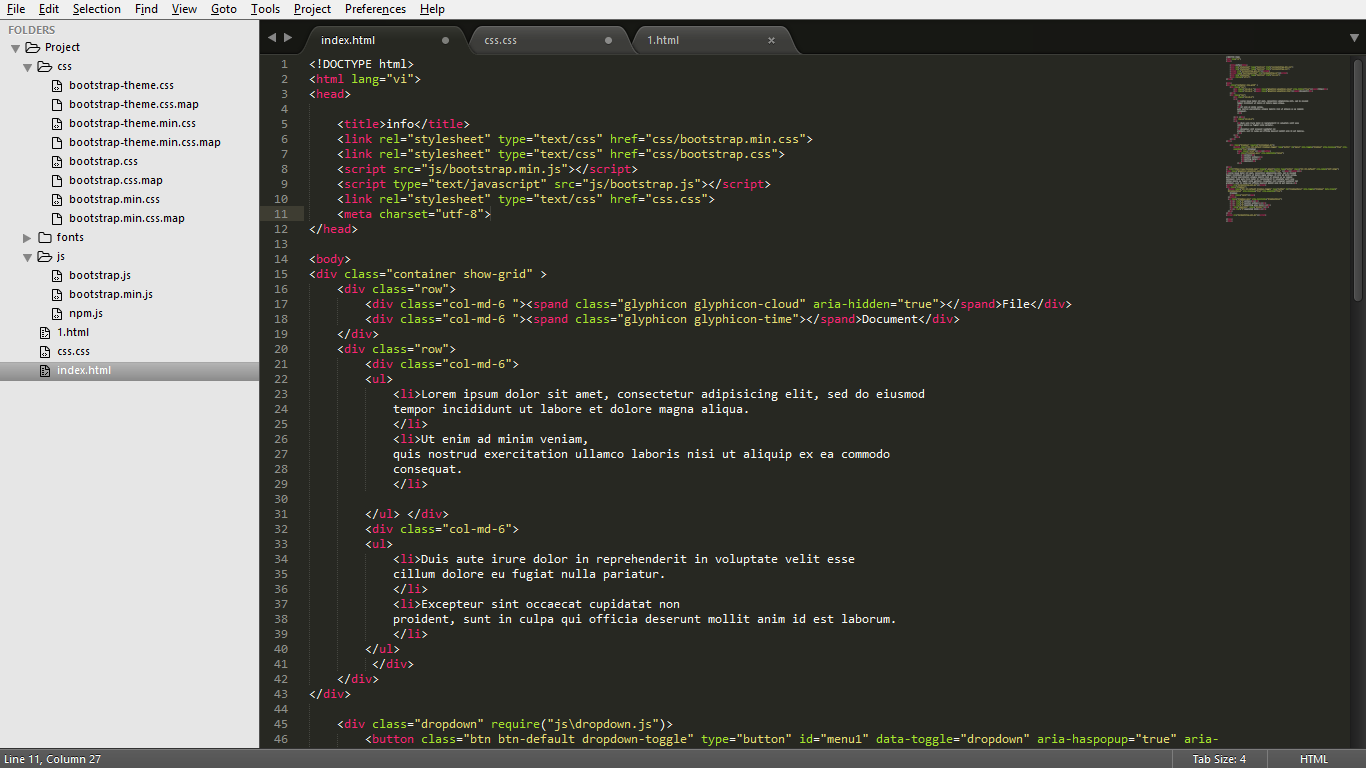This screenshot has width=1366, height=768.
Task: Click the unsaved dot on index.html tab
Action: pos(445,40)
